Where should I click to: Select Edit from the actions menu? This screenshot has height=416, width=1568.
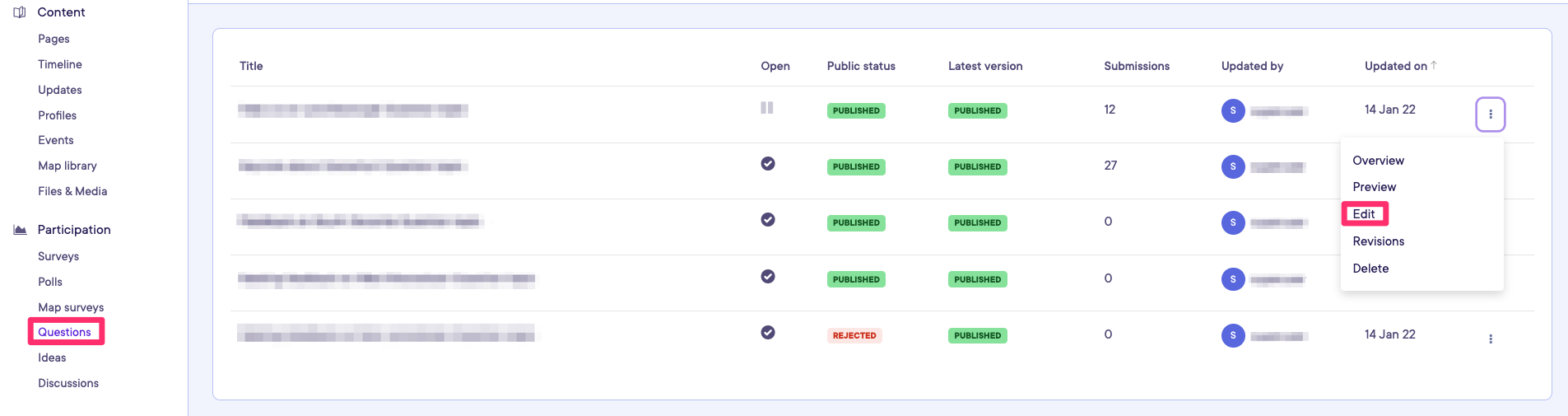(1364, 214)
